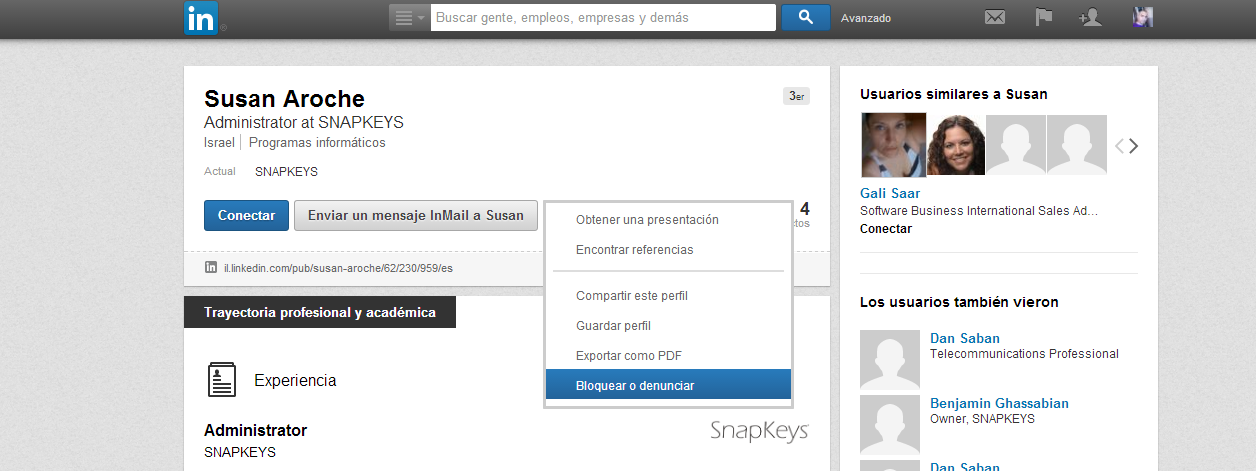
Task: Focus the search input field
Action: 603,17
